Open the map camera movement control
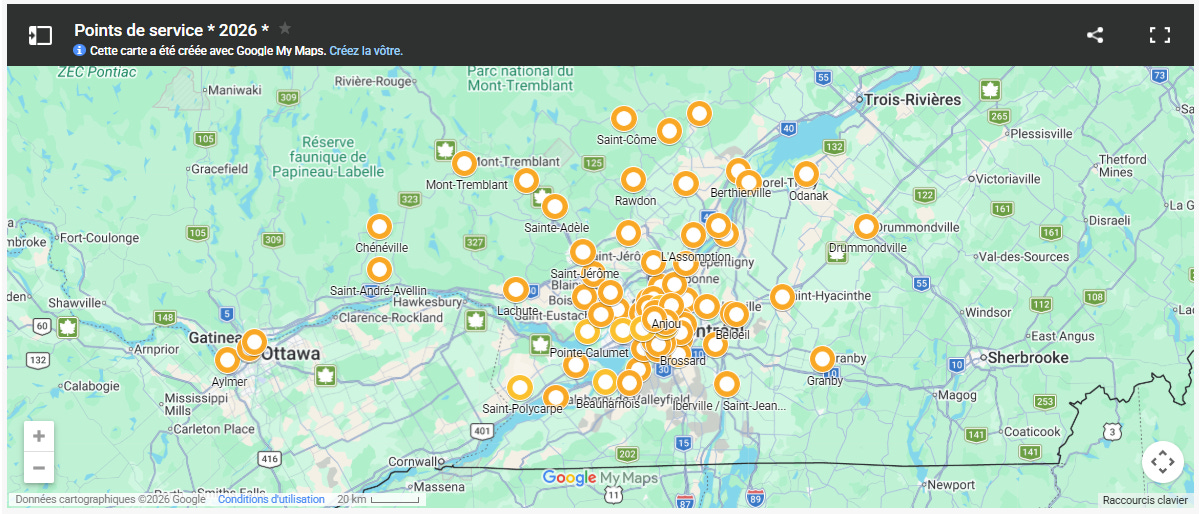The width and height of the screenshot is (1202, 514). (x=1162, y=462)
